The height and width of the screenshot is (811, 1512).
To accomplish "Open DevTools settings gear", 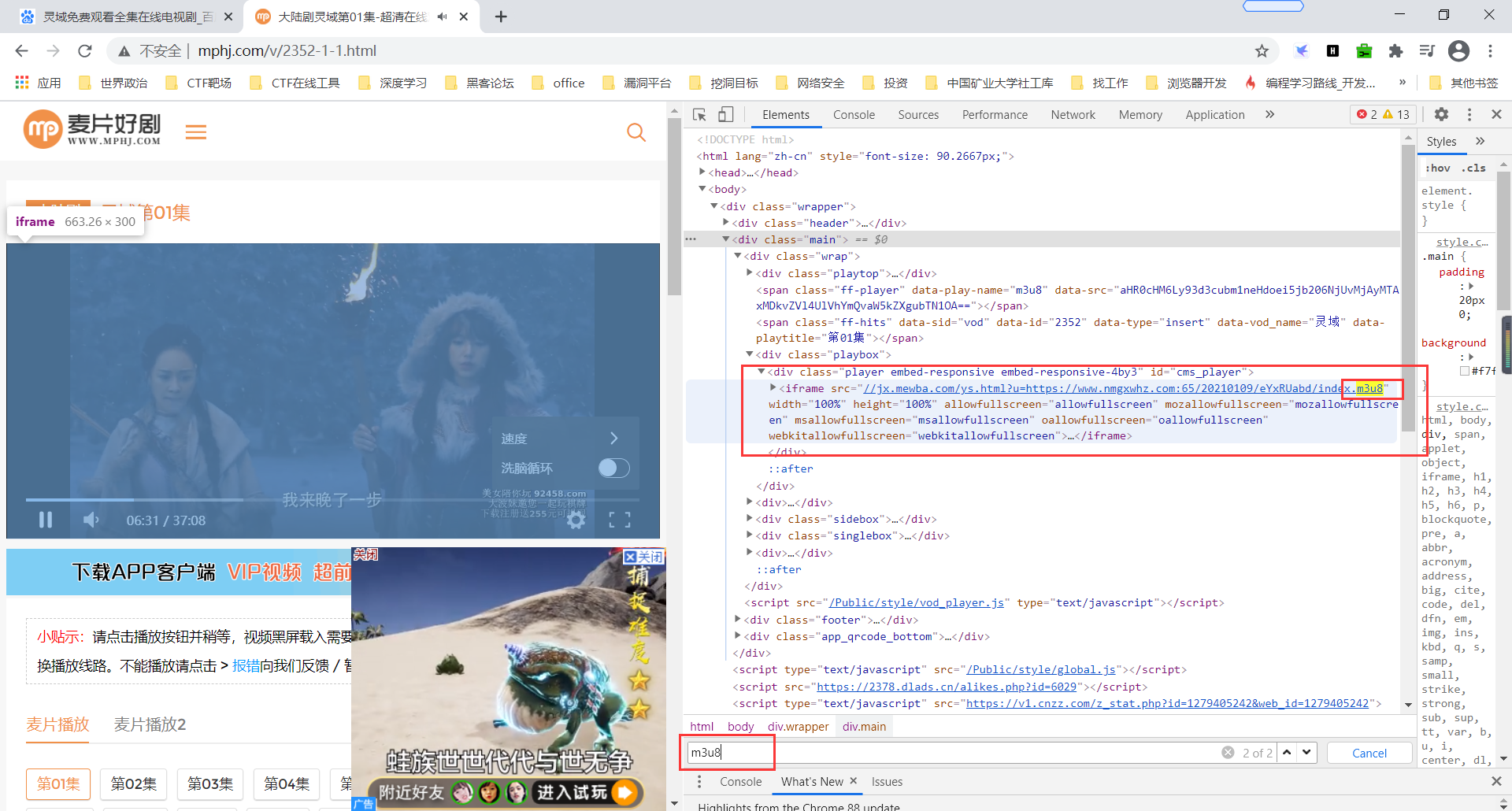I will (1441, 115).
